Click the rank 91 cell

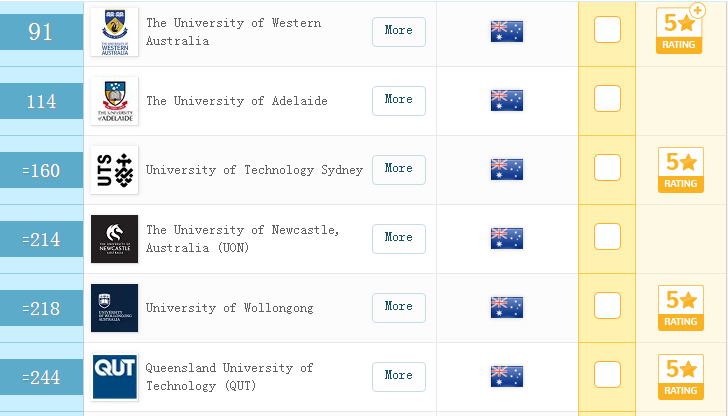coord(41,32)
